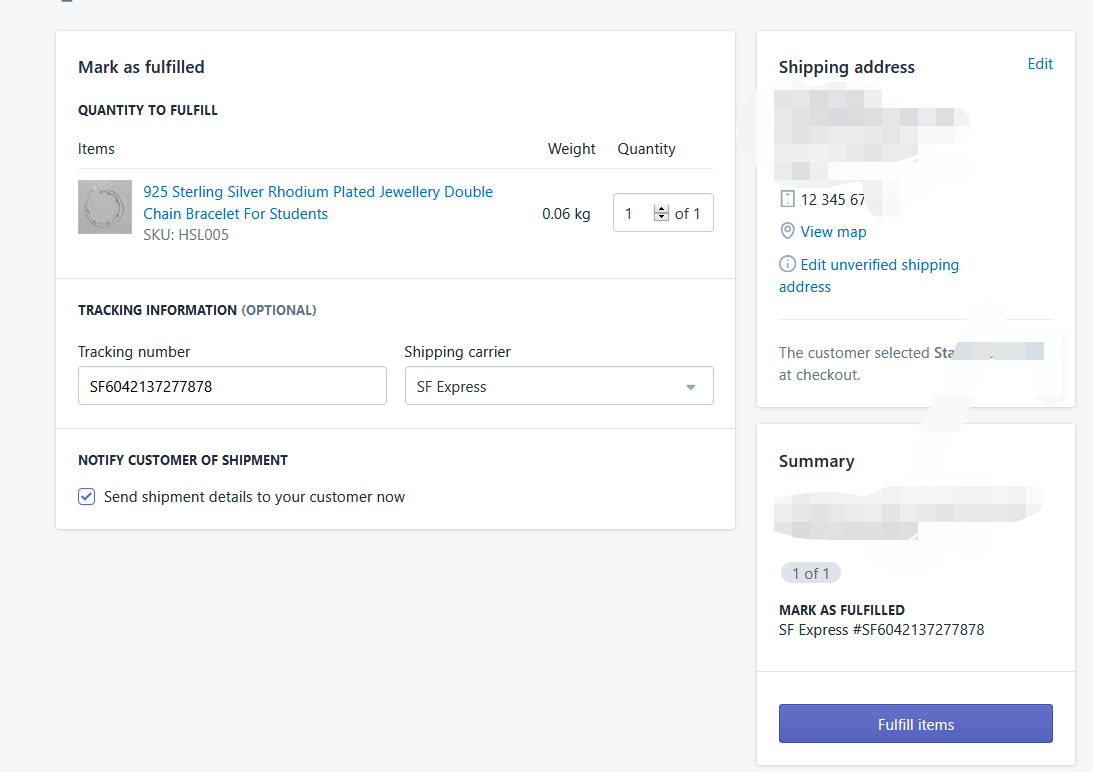1093x772 pixels.
Task: Click Edit in the Shipping address card
Action: [x=1040, y=64]
